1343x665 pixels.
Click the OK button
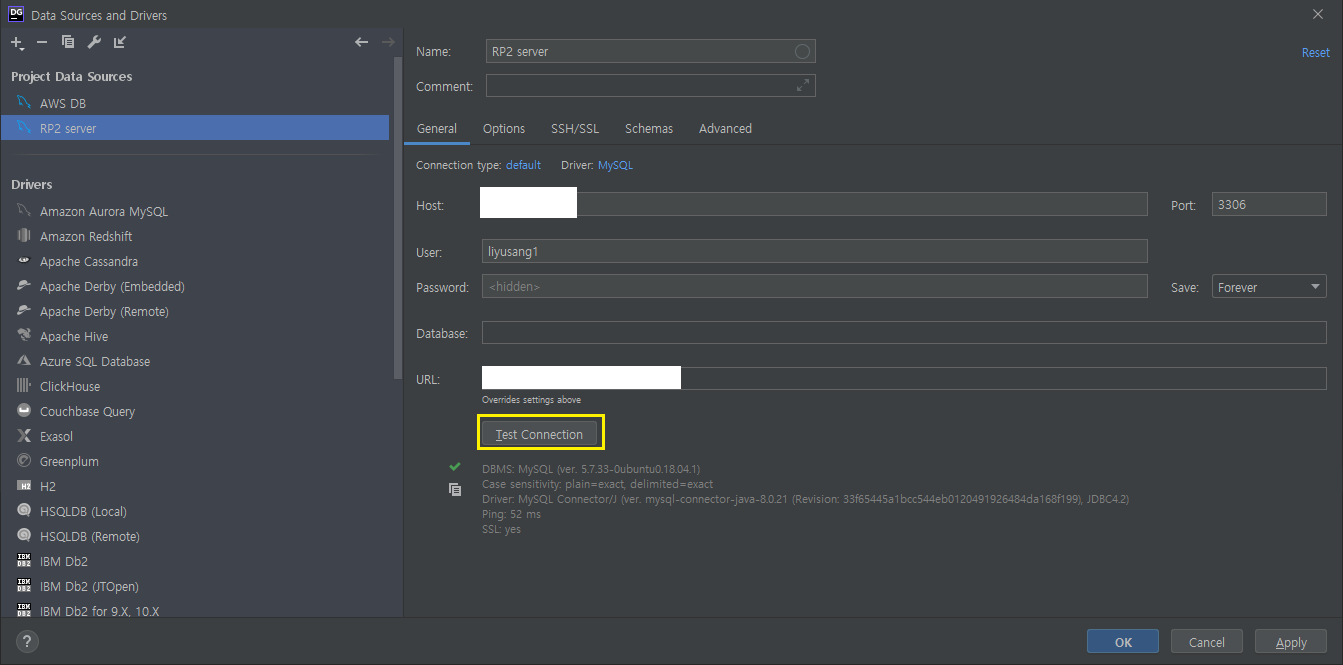coord(1123,642)
